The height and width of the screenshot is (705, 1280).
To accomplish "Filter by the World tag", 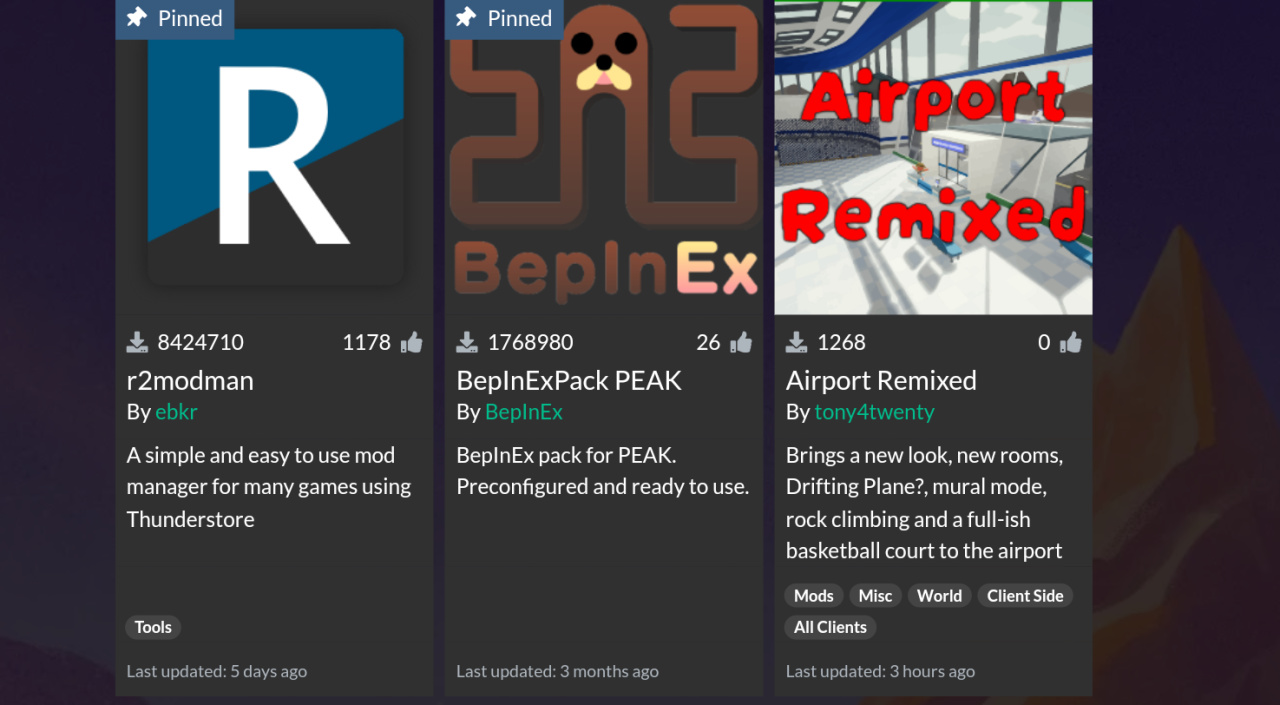I will (940, 595).
